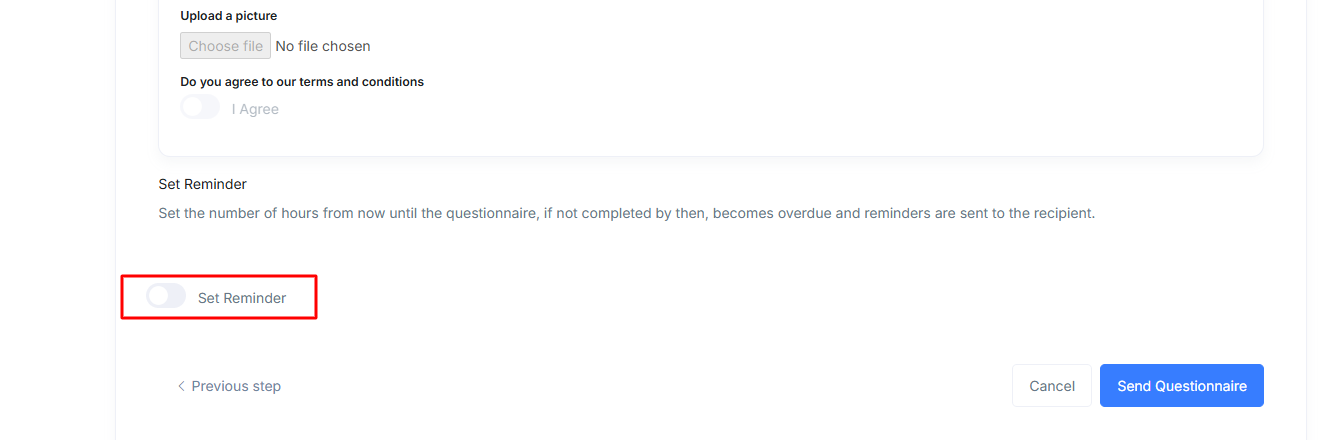Click the knob of the Set Reminder switch
This screenshot has width=1324, height=440.
(x=158, y=297)
